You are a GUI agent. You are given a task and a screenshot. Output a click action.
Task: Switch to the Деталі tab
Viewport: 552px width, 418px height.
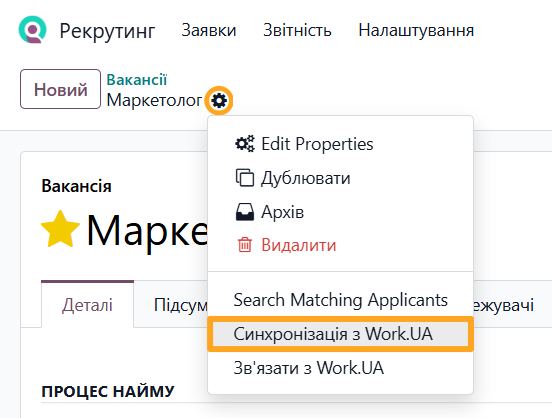(87, 305)
